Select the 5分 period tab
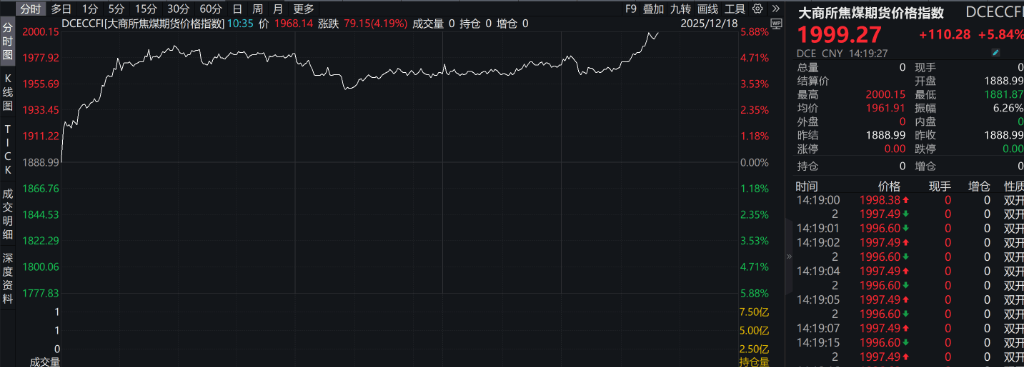Image resolution: width=1024 pixels, height=367 pixels. coord(116,9)
